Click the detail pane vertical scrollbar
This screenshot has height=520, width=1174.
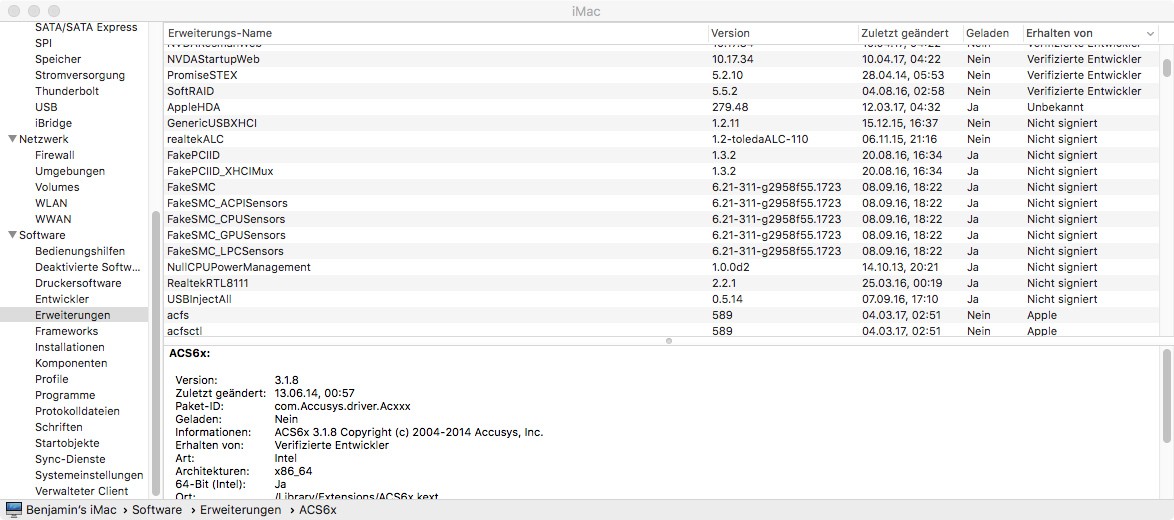1167,395
